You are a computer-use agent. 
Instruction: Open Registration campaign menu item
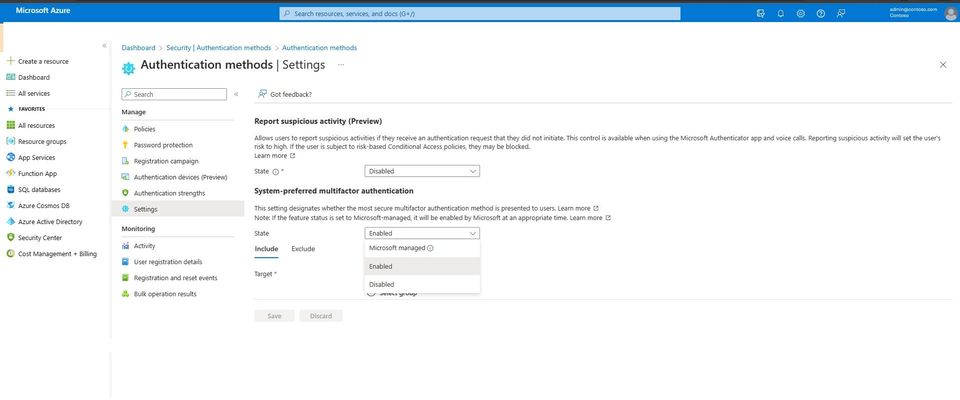[166, 161]
